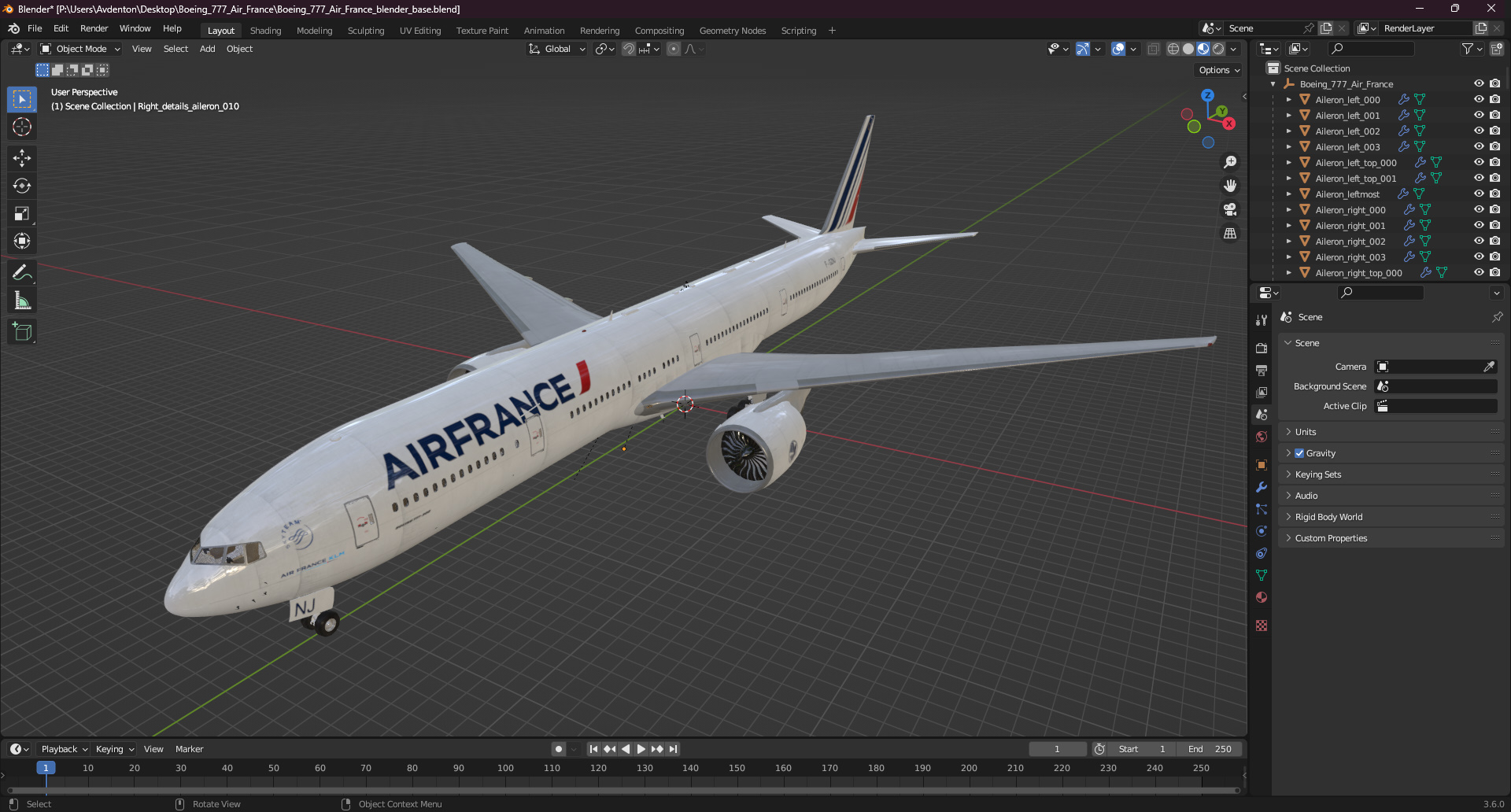Open the Object Mode dropdown
The image size is (1511, 812).
point(80,49)
